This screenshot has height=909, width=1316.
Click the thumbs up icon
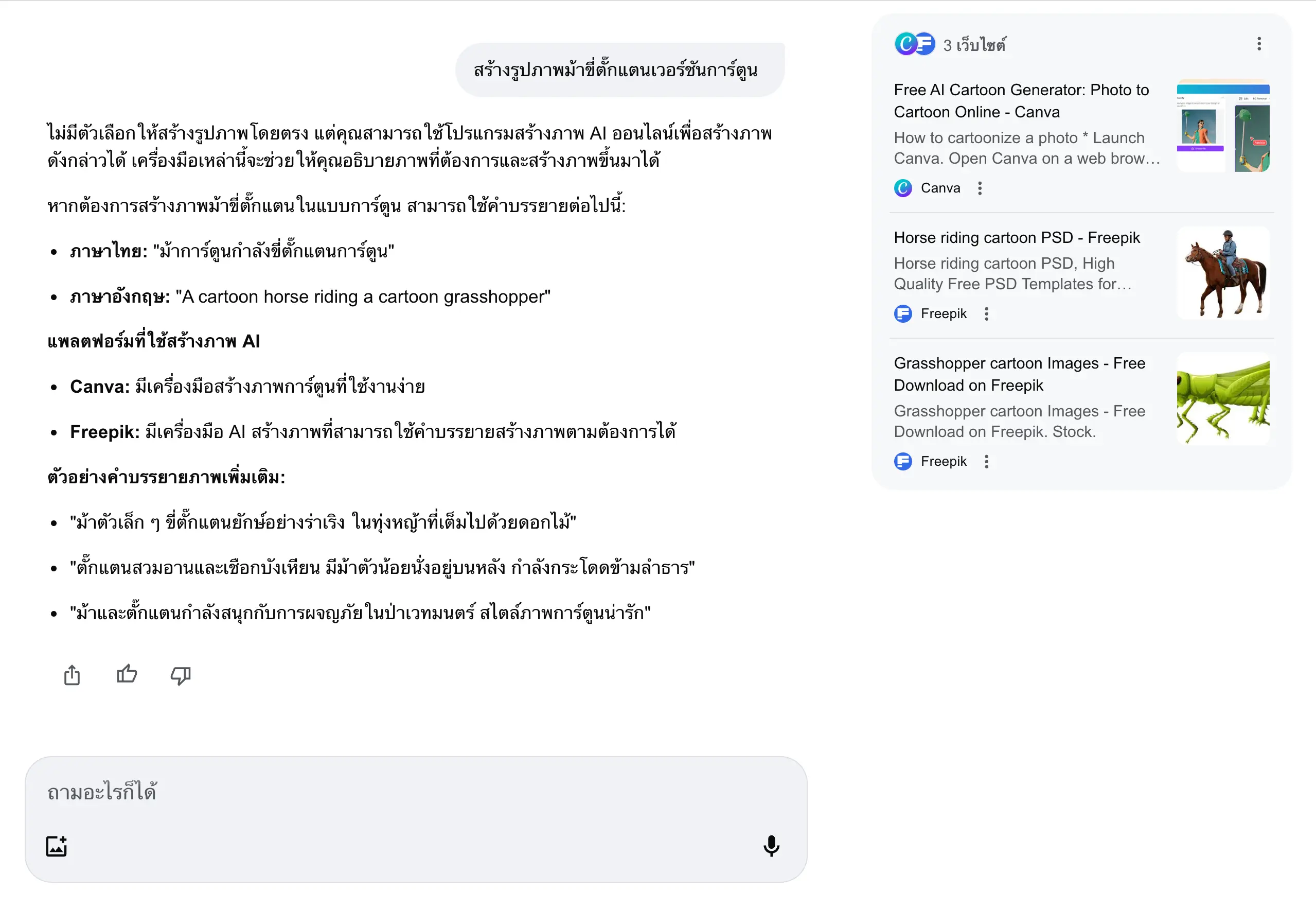click(x=127, y=675)
